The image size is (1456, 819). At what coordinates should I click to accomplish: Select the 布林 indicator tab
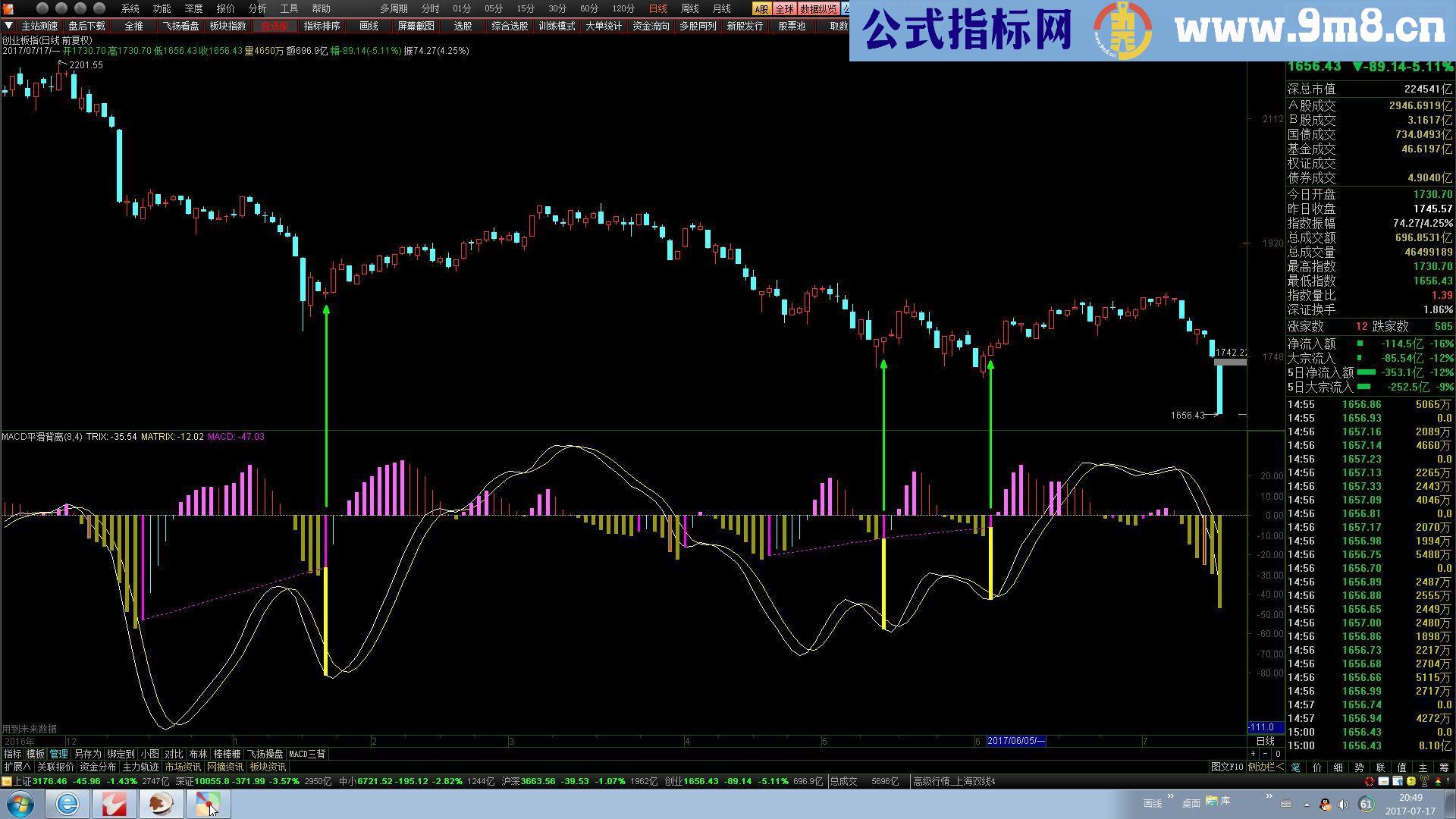point(198,754)
